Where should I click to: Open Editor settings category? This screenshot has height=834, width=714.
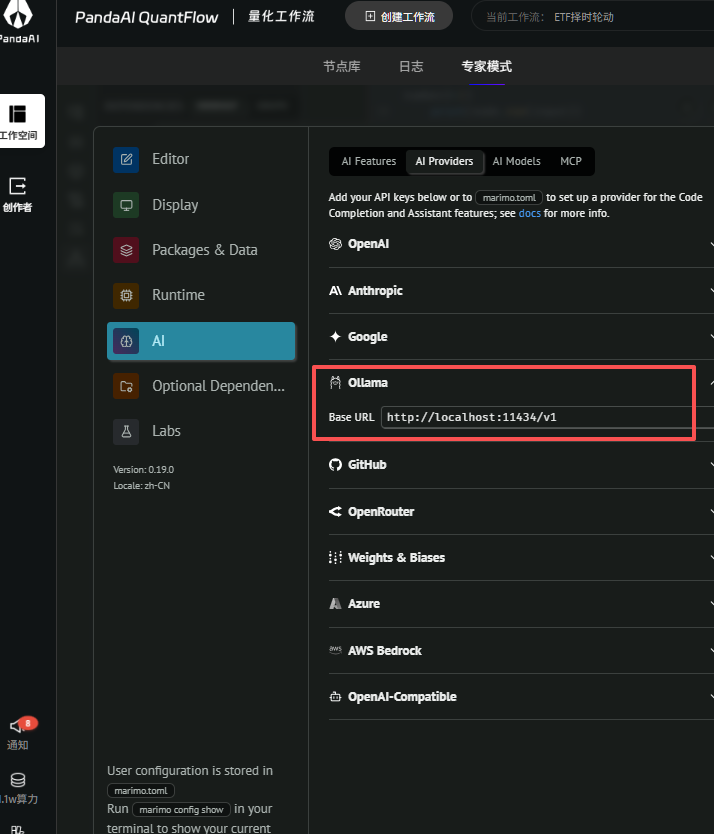[x=201, y=160]
